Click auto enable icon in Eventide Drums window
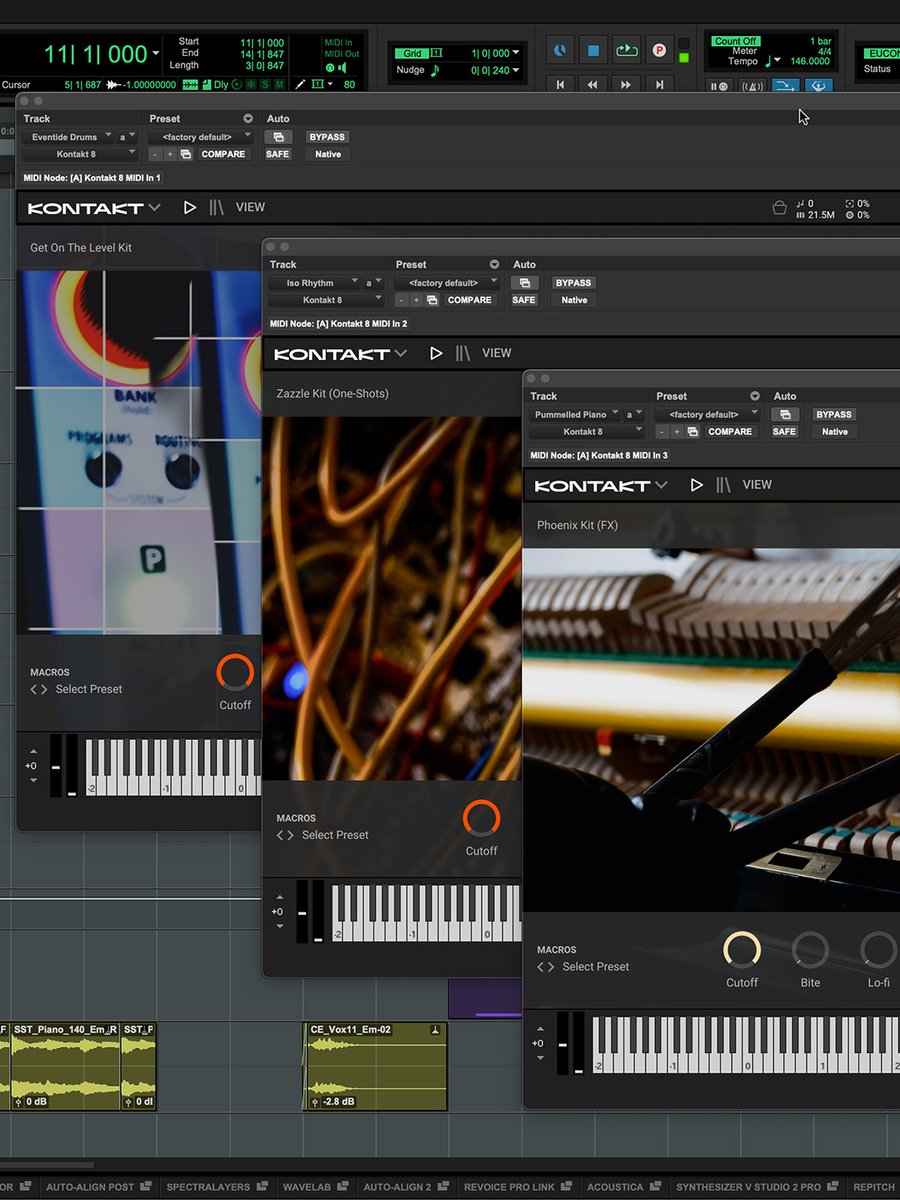 (278, 137)
